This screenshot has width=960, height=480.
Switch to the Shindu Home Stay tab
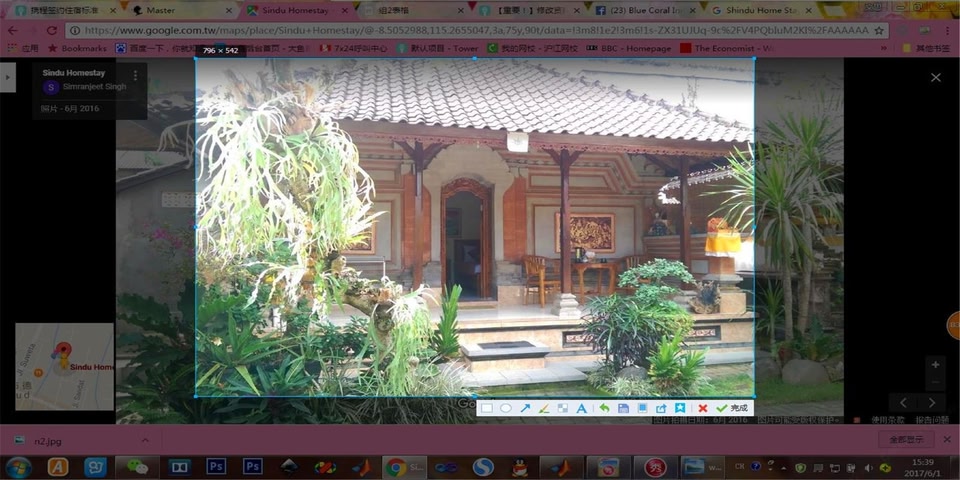[762, 10]
